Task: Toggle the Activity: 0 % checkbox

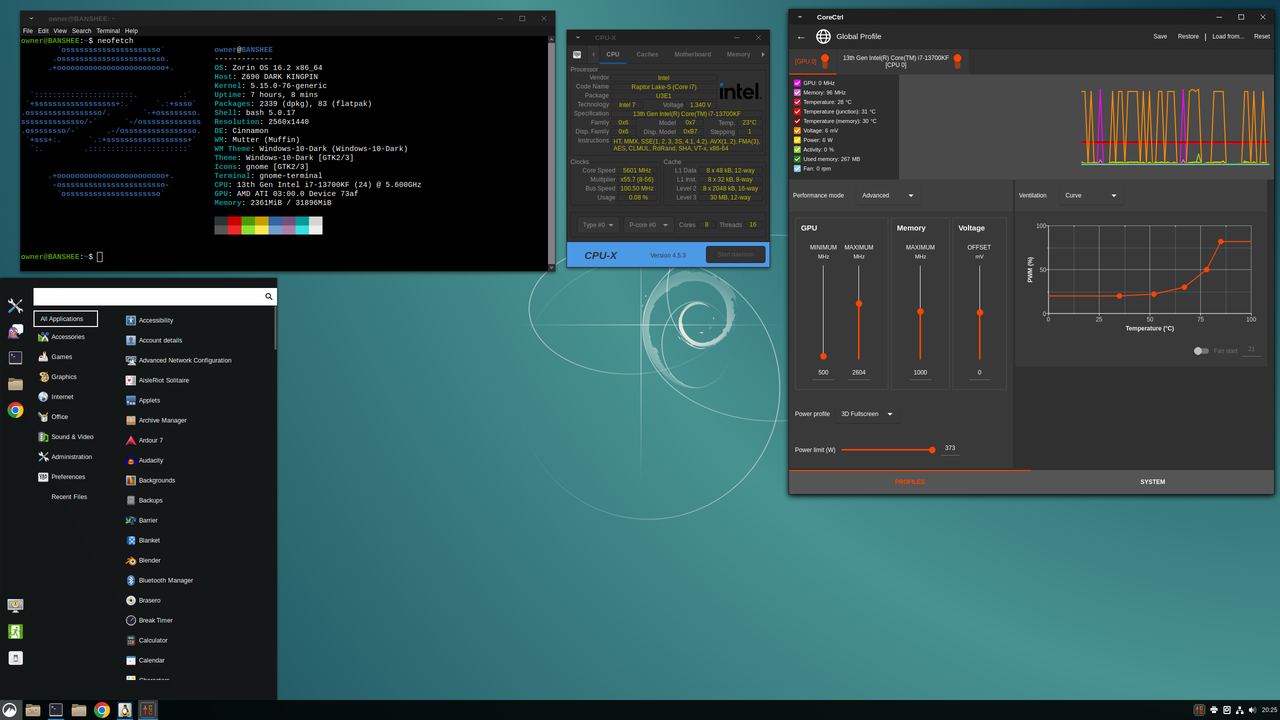Action: pos(797,149)
